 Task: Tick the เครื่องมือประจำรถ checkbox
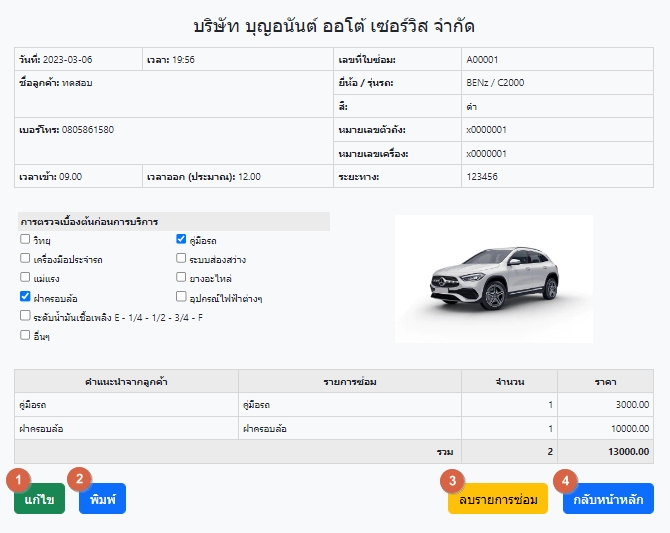[x=25, y=259]
